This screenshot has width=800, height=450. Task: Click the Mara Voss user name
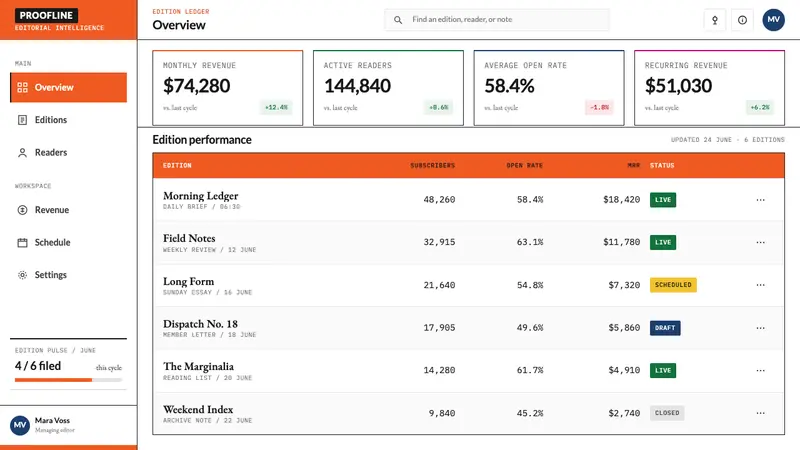coord(52,421)
